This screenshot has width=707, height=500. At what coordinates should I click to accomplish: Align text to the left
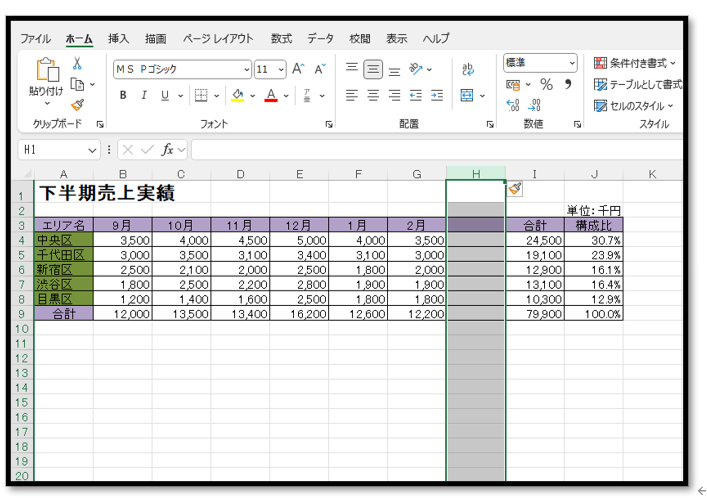[x=352, y=96]
